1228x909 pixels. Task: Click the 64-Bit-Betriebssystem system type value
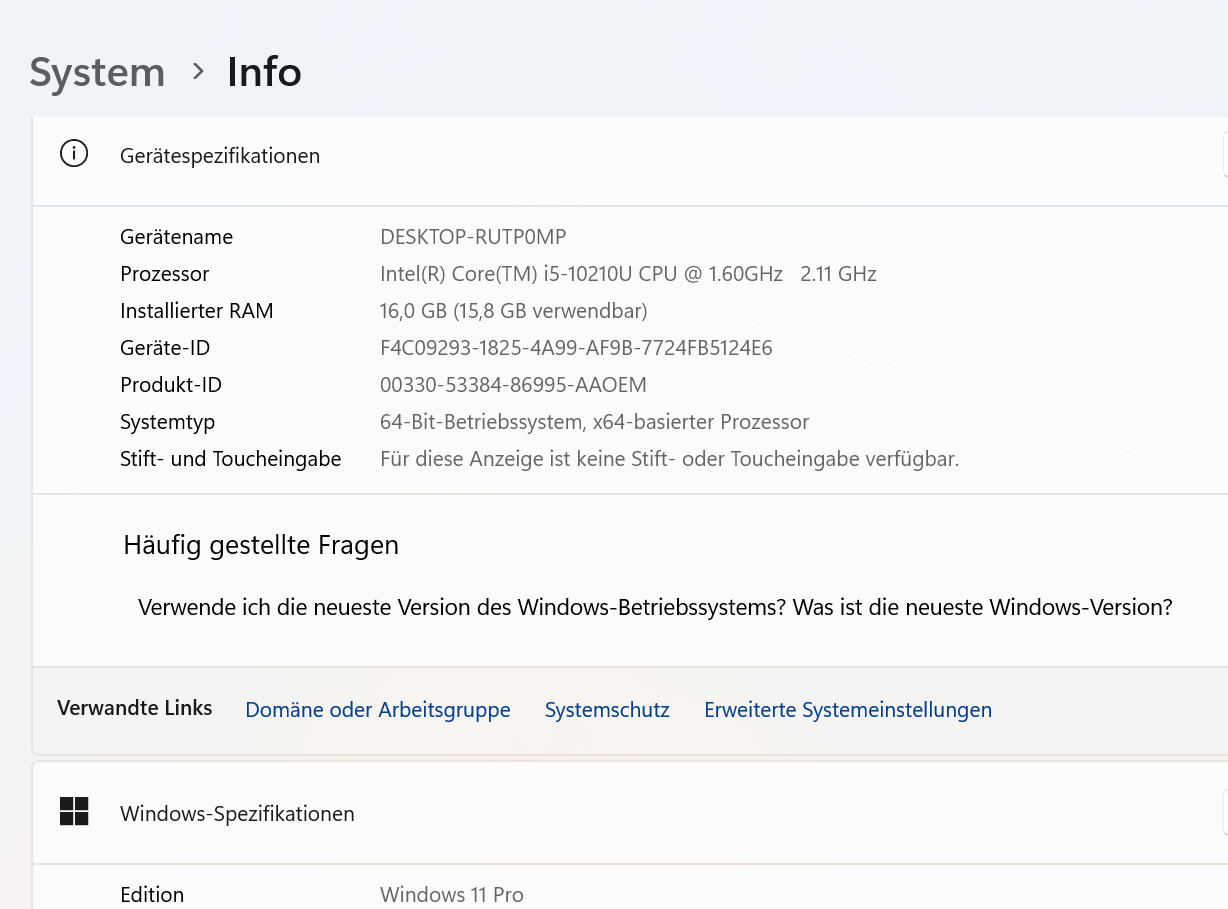coord(594,422)
